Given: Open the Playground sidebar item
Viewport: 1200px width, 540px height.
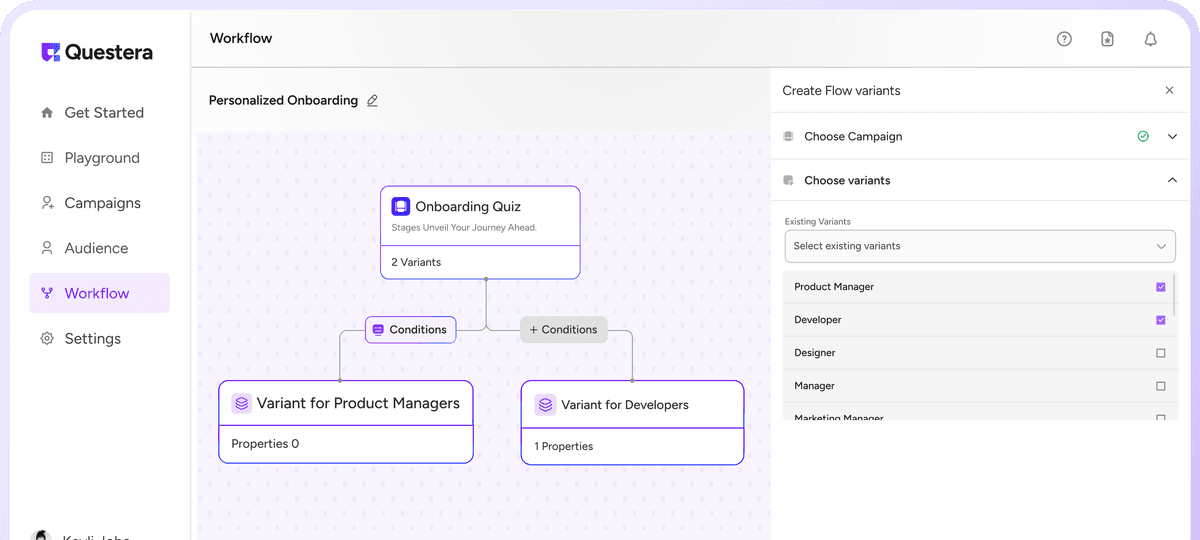Looking at the screenshot, I should coord(100,158).
